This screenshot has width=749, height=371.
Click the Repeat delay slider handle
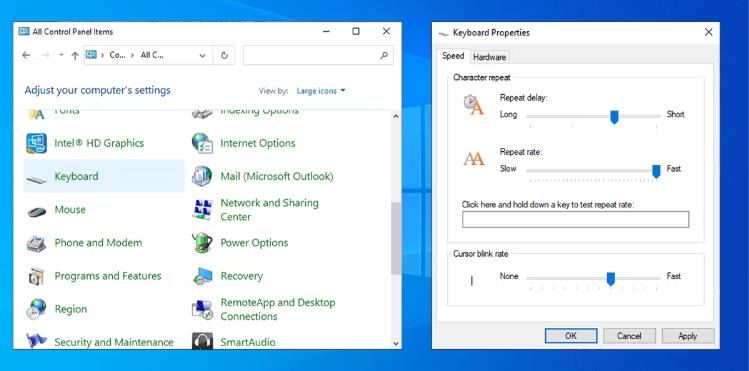click(x=614, y=117)
